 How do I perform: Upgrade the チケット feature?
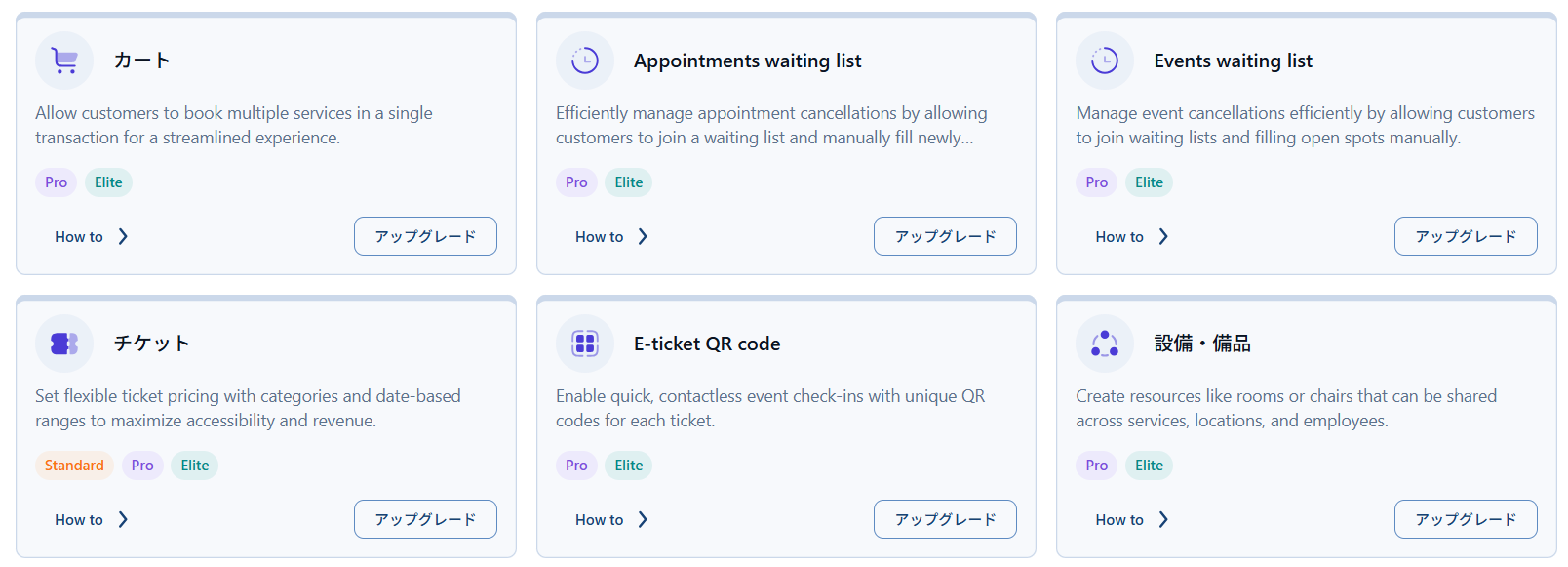425,519
